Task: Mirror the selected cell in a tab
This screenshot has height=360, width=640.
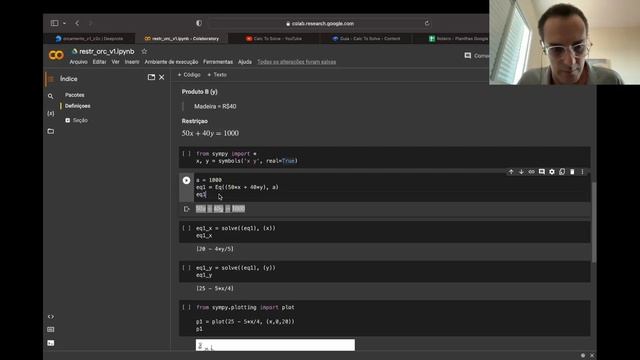Action: point(562,172)
